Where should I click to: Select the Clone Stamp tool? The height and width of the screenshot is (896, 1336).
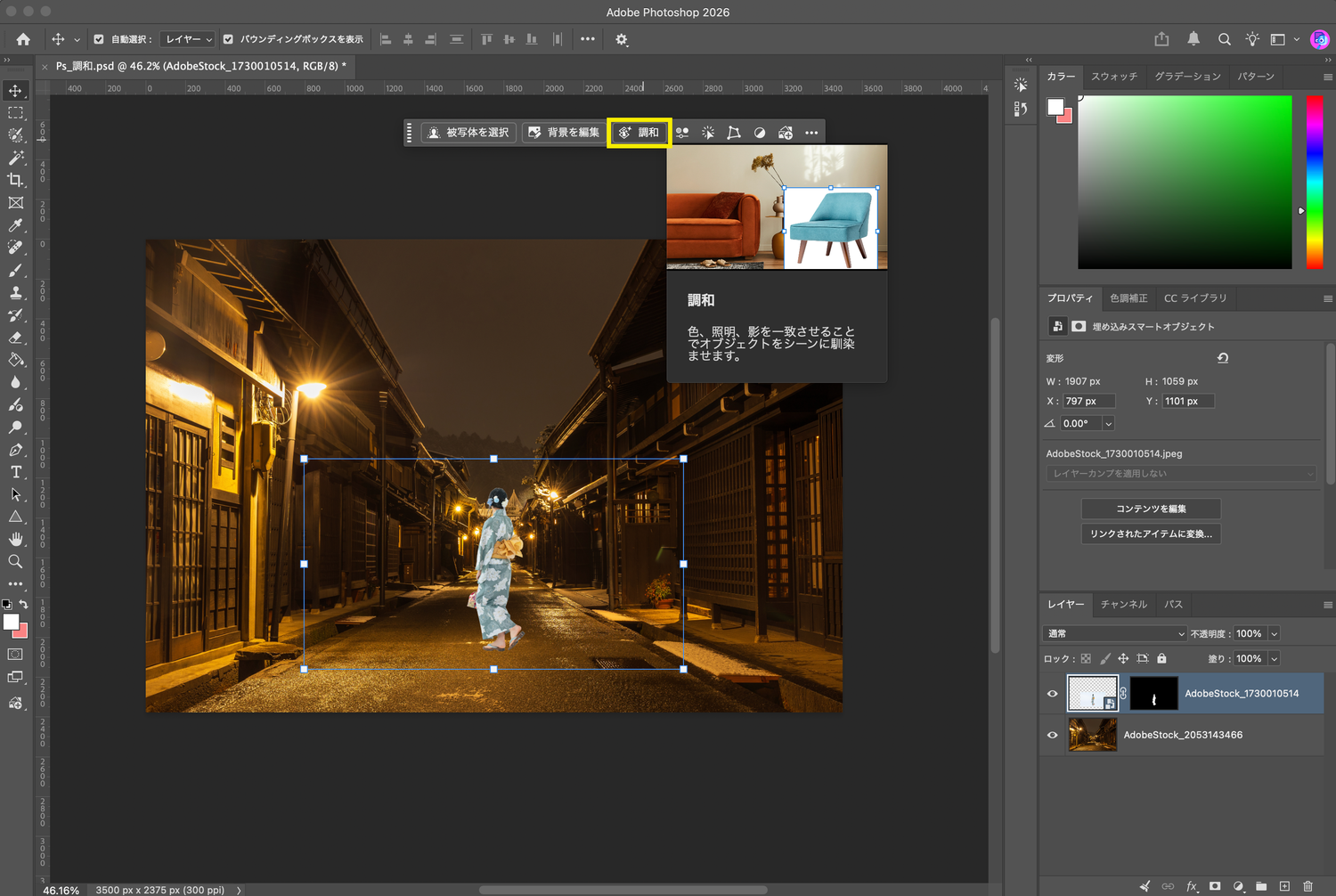16,292
